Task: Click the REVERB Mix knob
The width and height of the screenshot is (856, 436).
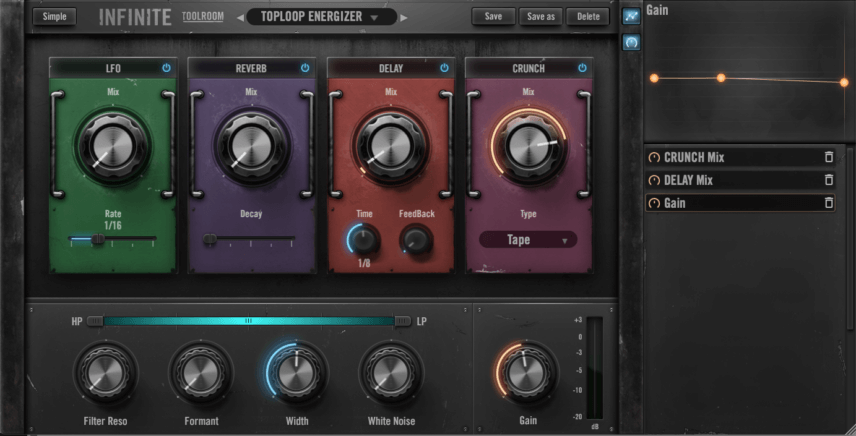Action: click(x=252, y=146)
